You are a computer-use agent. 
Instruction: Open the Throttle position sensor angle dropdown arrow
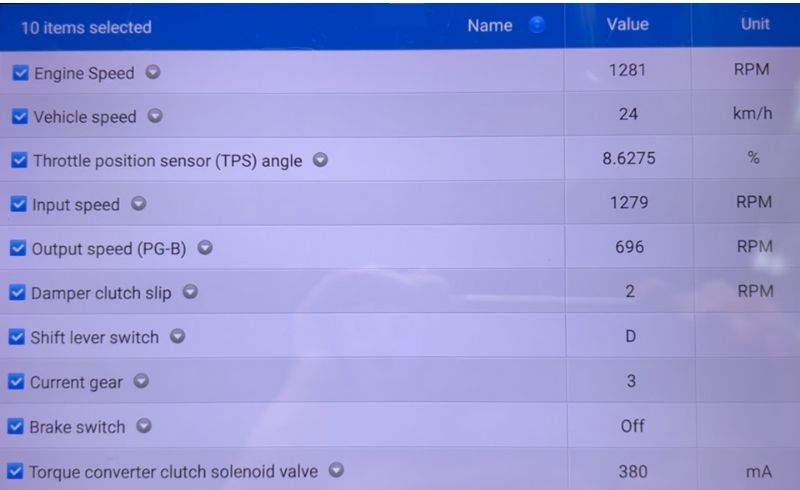(320, 160)
